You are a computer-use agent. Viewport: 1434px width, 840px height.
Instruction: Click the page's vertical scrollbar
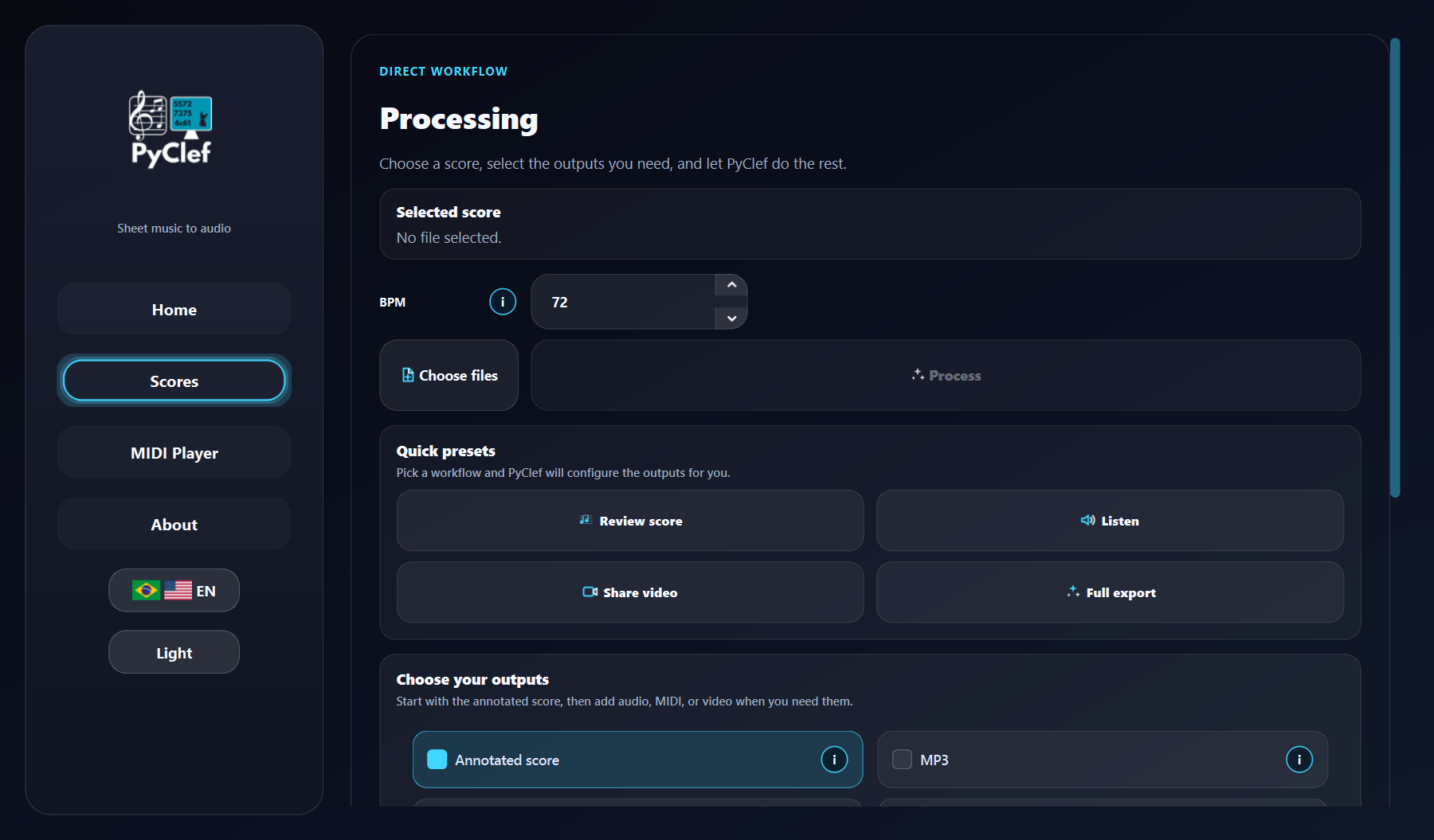click(x=1395, y=268)
